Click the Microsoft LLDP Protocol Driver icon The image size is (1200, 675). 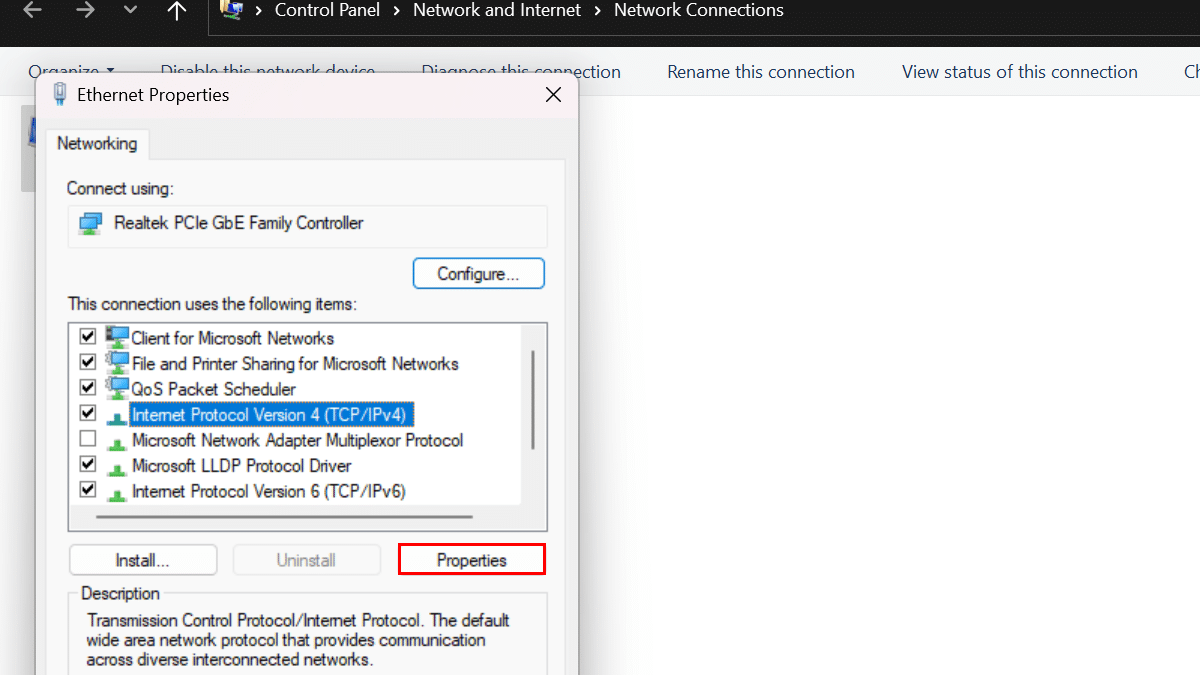pos(117,465)
